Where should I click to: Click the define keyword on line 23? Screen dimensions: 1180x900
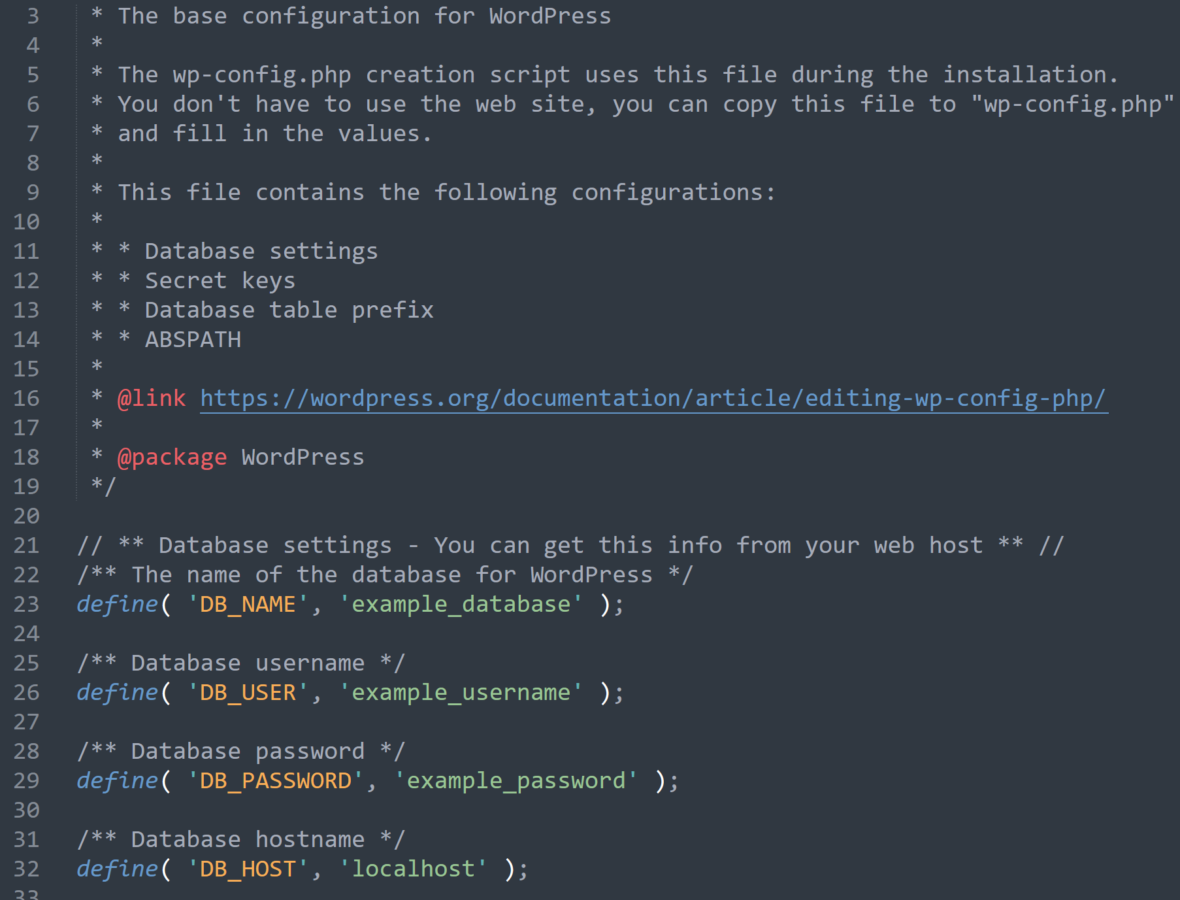(117, 604)
